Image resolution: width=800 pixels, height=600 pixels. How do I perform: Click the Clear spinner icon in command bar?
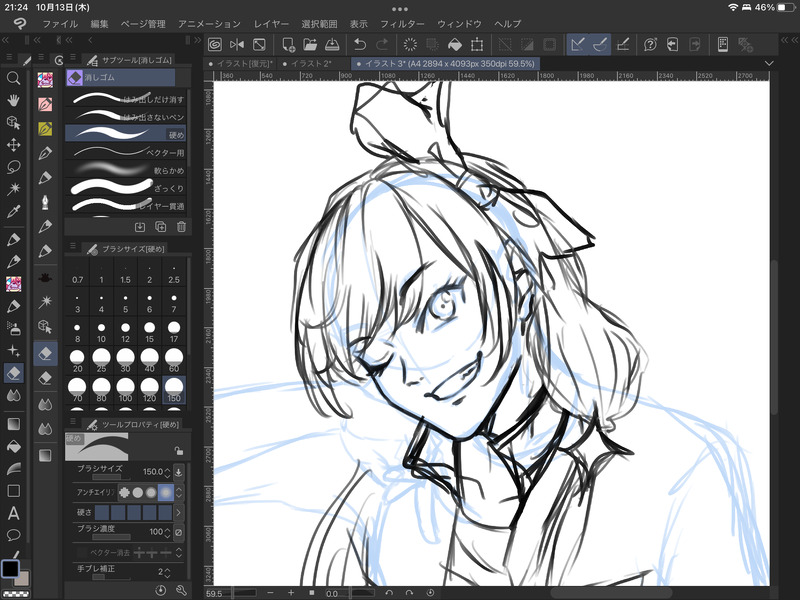click(x=410, y=45)
